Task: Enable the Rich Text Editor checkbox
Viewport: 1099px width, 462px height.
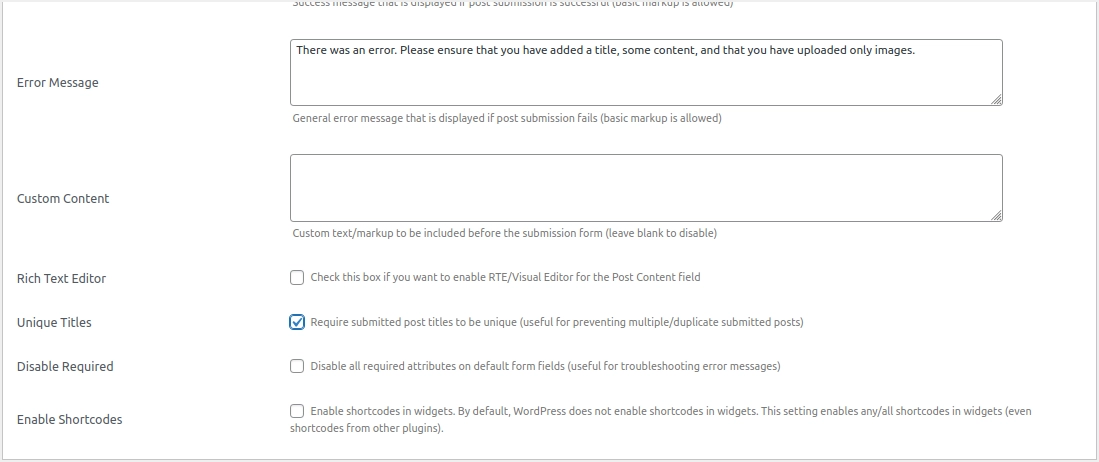Action: pos(297,277)
